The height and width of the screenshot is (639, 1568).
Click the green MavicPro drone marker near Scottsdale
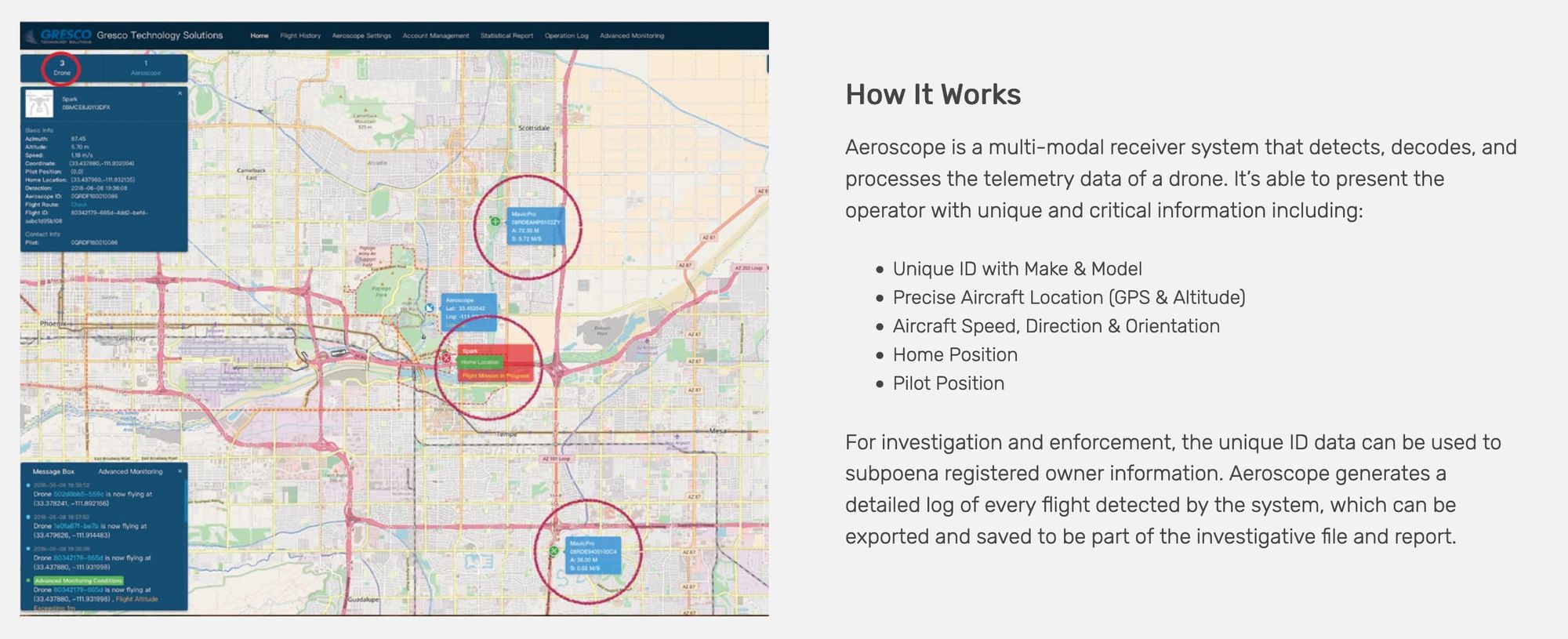[x=495, y=221]
